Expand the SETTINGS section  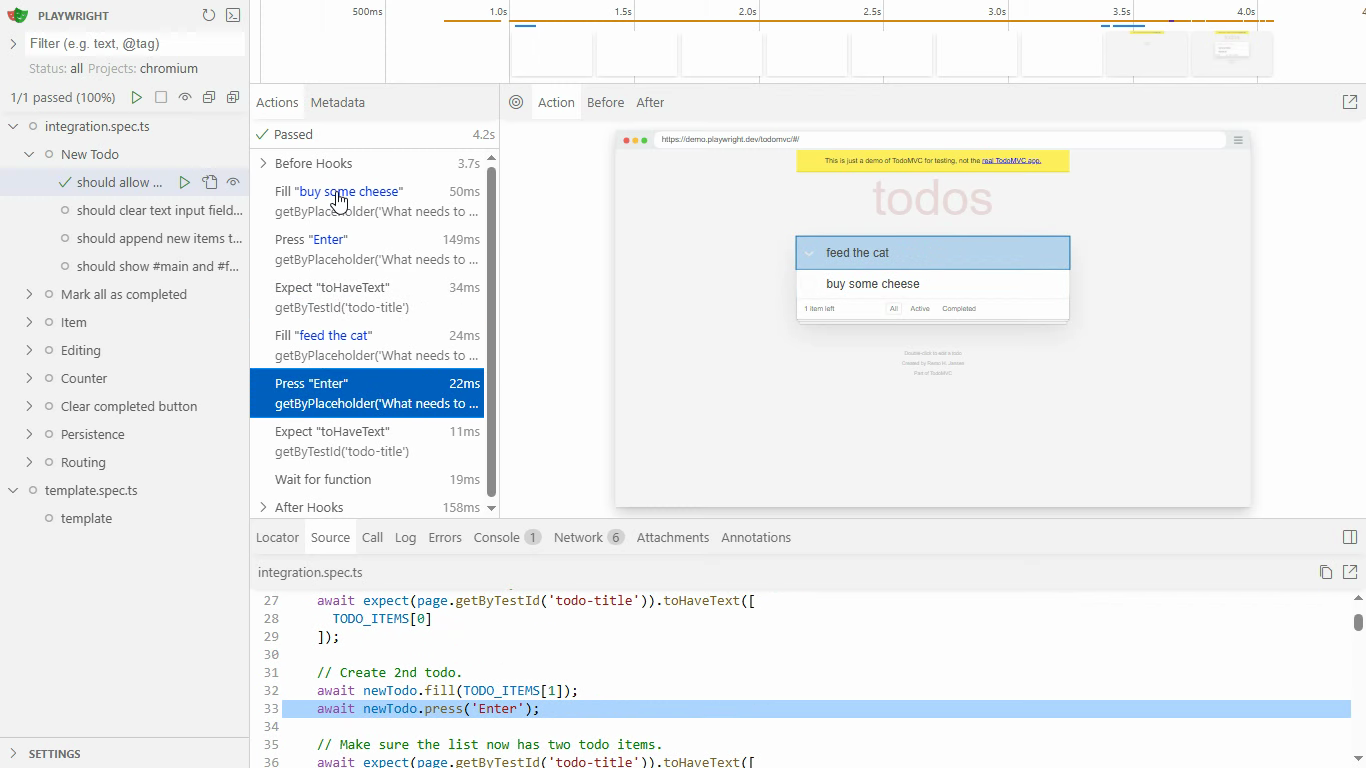pyautogui.click(x=14, y=753)
